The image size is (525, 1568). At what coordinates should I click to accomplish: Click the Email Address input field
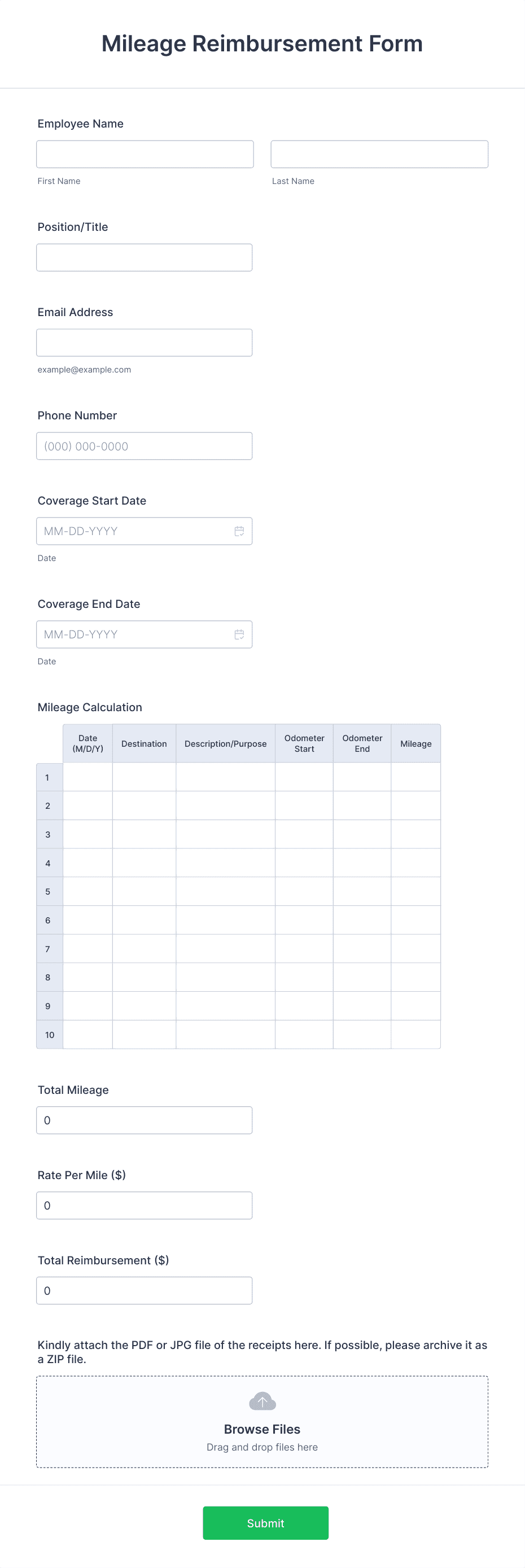[145, 342]
